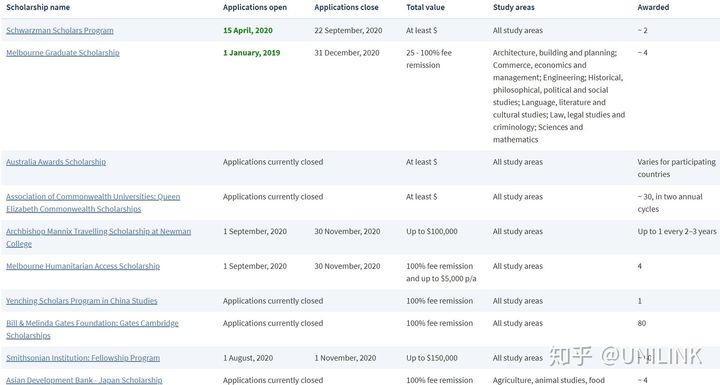720x385 pixels.
Task: Click the Applications close column header
Action: (x=346, y=7)
